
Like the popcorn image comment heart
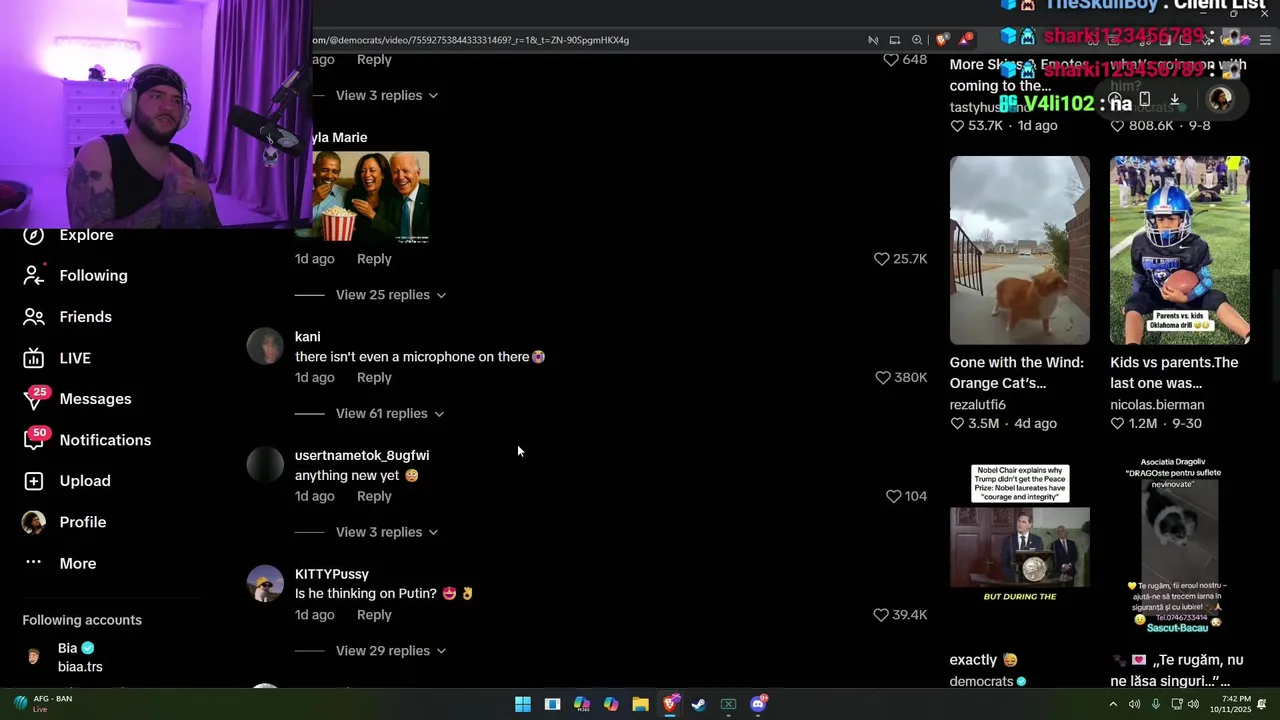click(x=881, y=259)
